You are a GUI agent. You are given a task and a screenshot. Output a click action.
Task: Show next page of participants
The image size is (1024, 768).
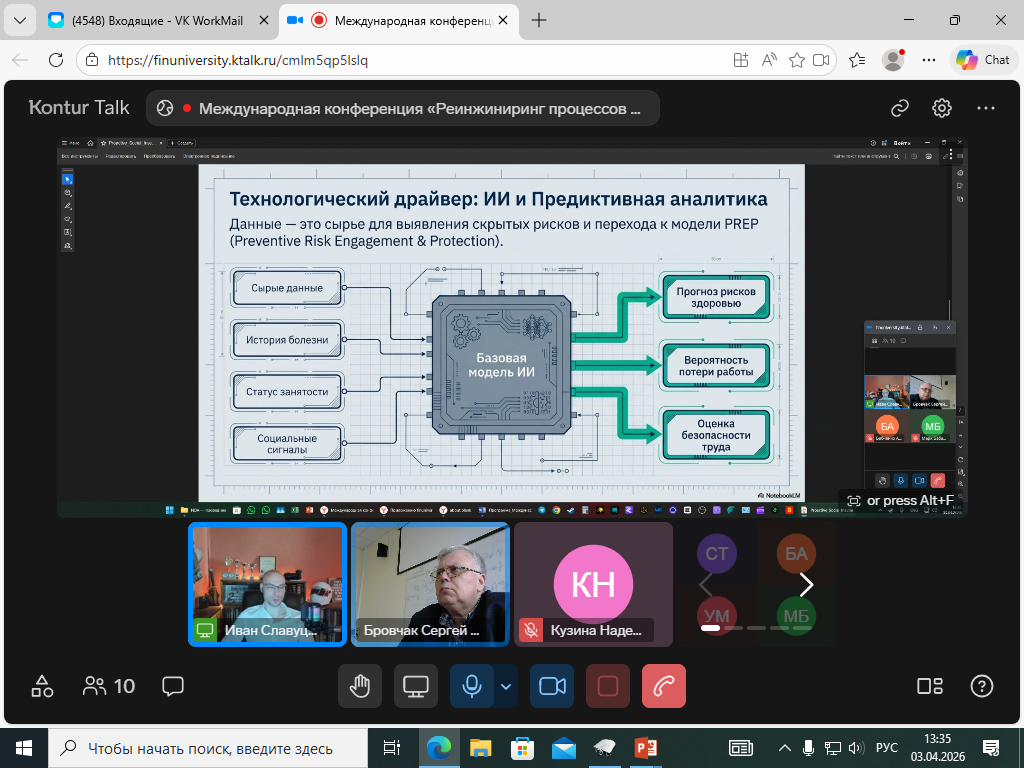pos(806,584)
